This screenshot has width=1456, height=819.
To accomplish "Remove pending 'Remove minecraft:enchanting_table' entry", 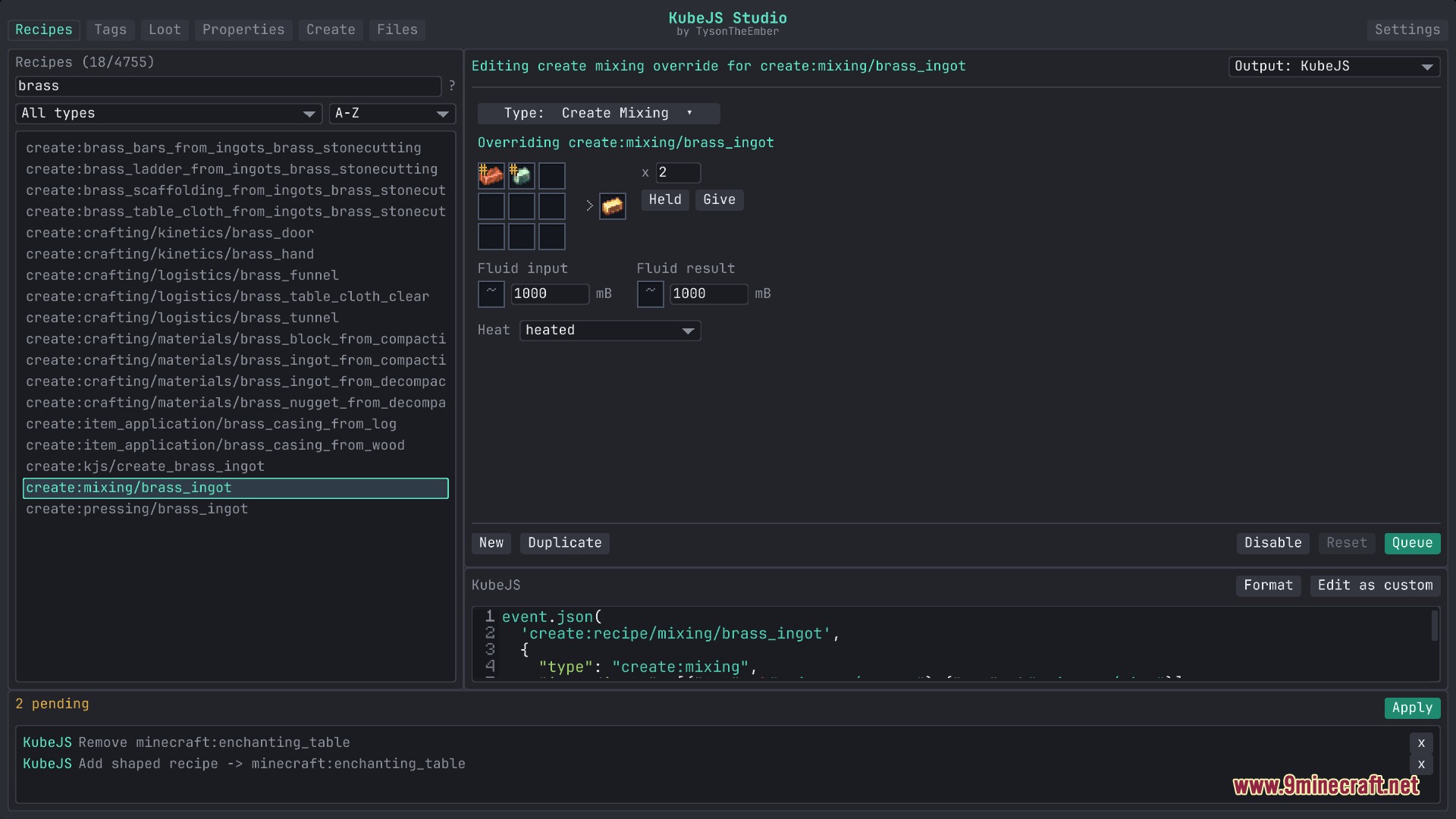I will click(x=1422, y=743).
